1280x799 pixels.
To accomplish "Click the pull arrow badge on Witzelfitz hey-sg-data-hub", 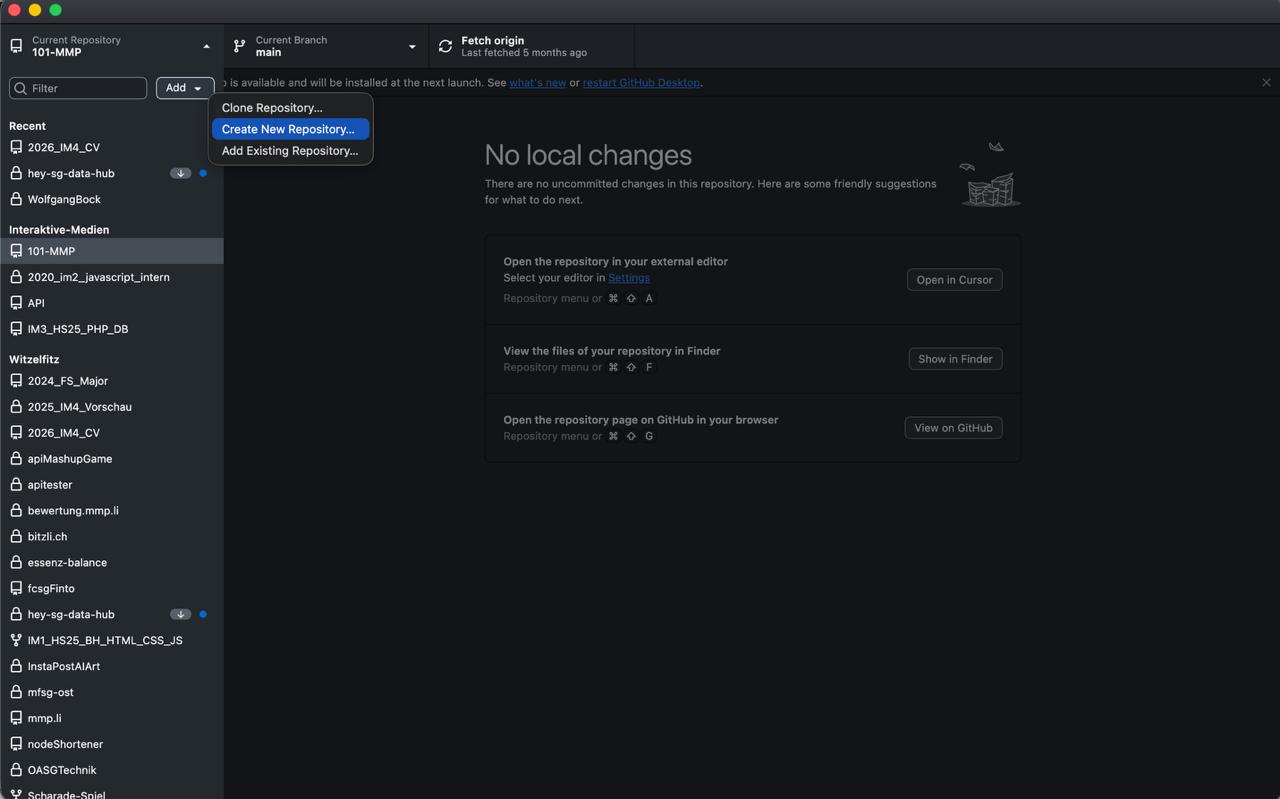I will (x=180, y=614).
